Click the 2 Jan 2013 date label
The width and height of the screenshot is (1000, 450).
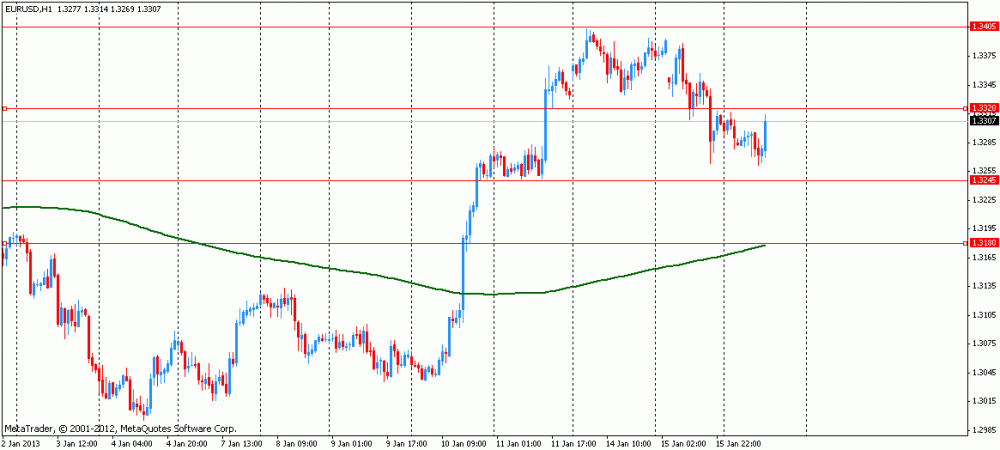click(20, 442)
